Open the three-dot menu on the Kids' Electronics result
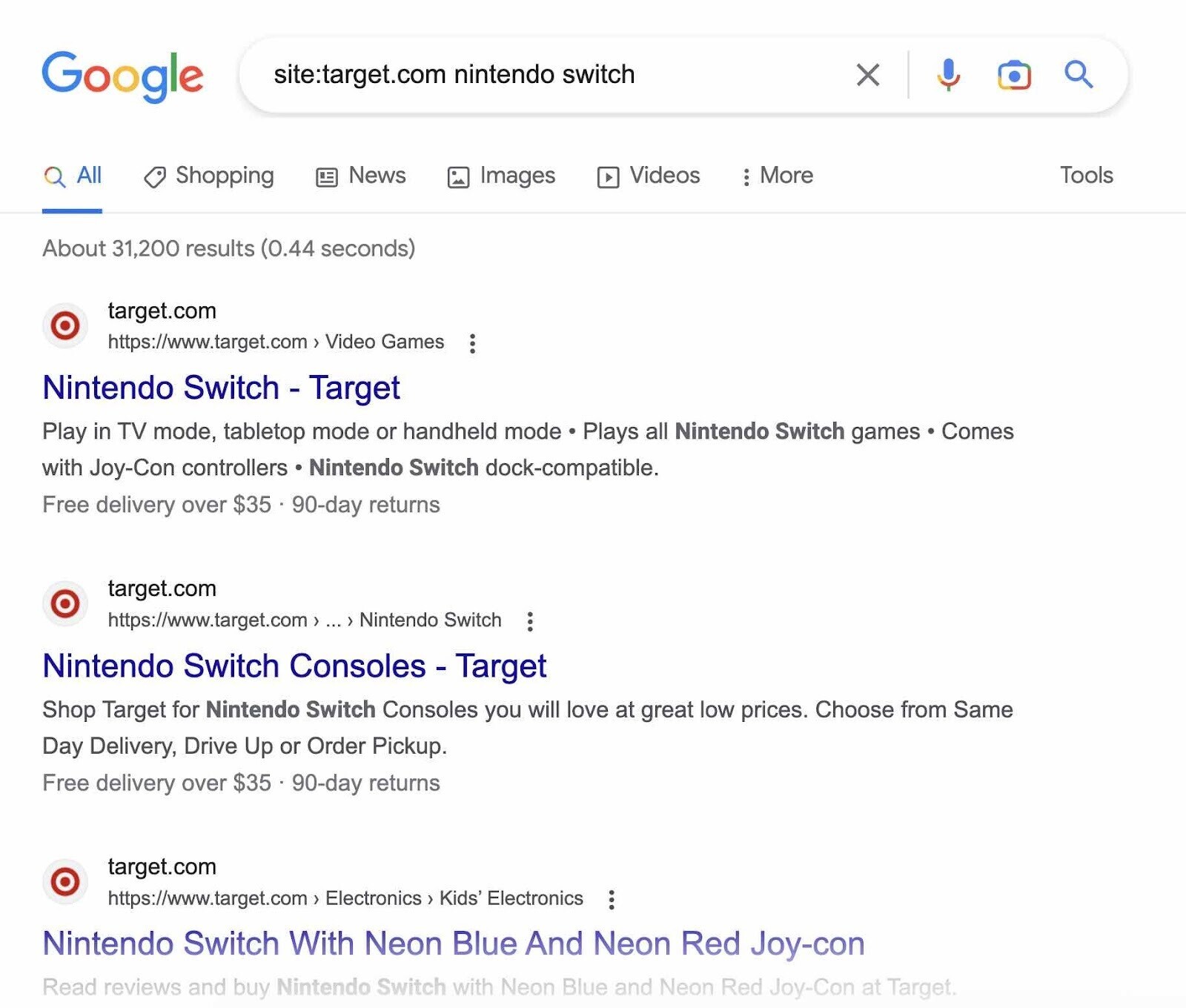The height and width of the screenshot is (1008, 1186). (x=612, y=899)
